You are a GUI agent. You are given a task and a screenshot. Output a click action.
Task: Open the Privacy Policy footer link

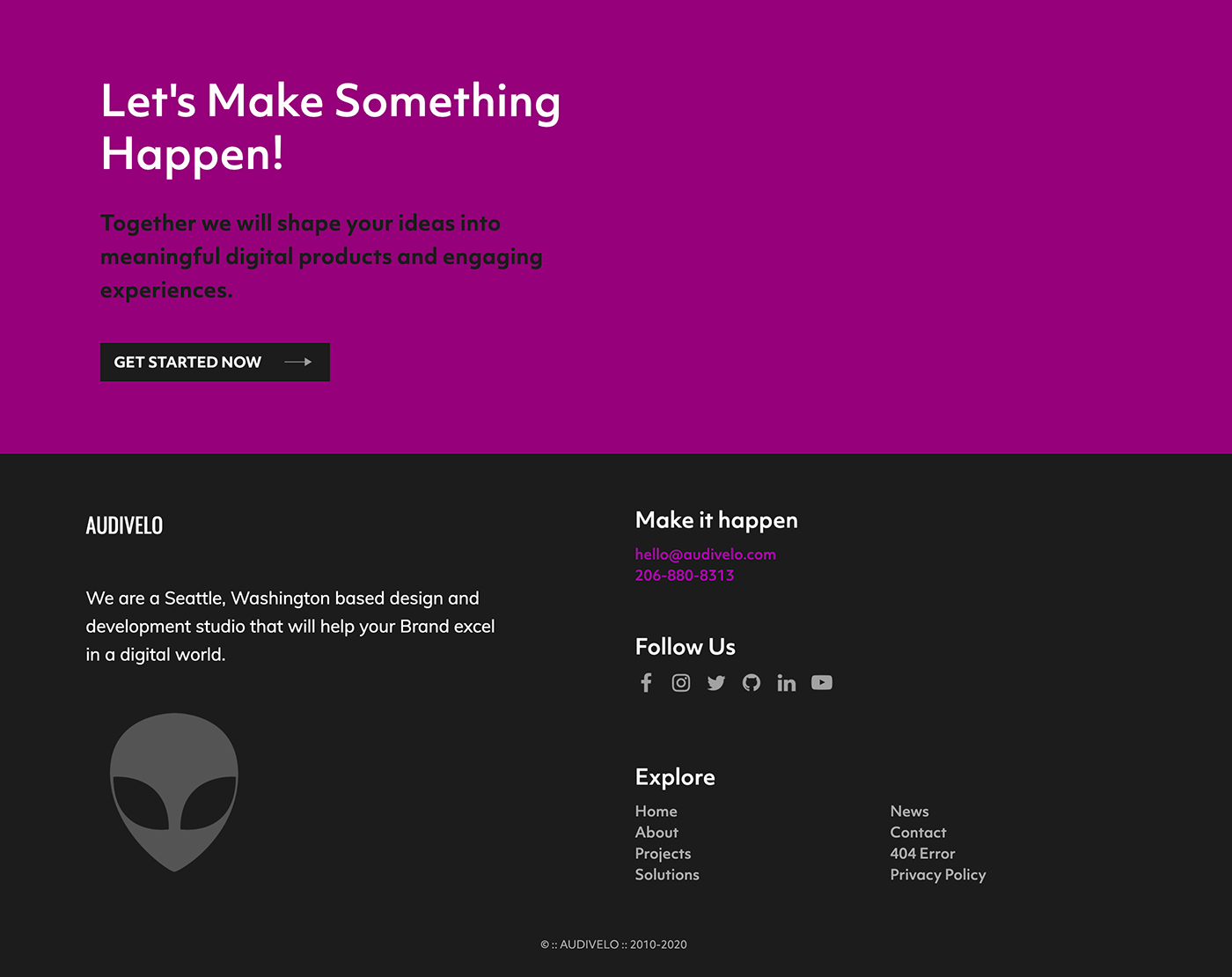click(x=938, y=875)
